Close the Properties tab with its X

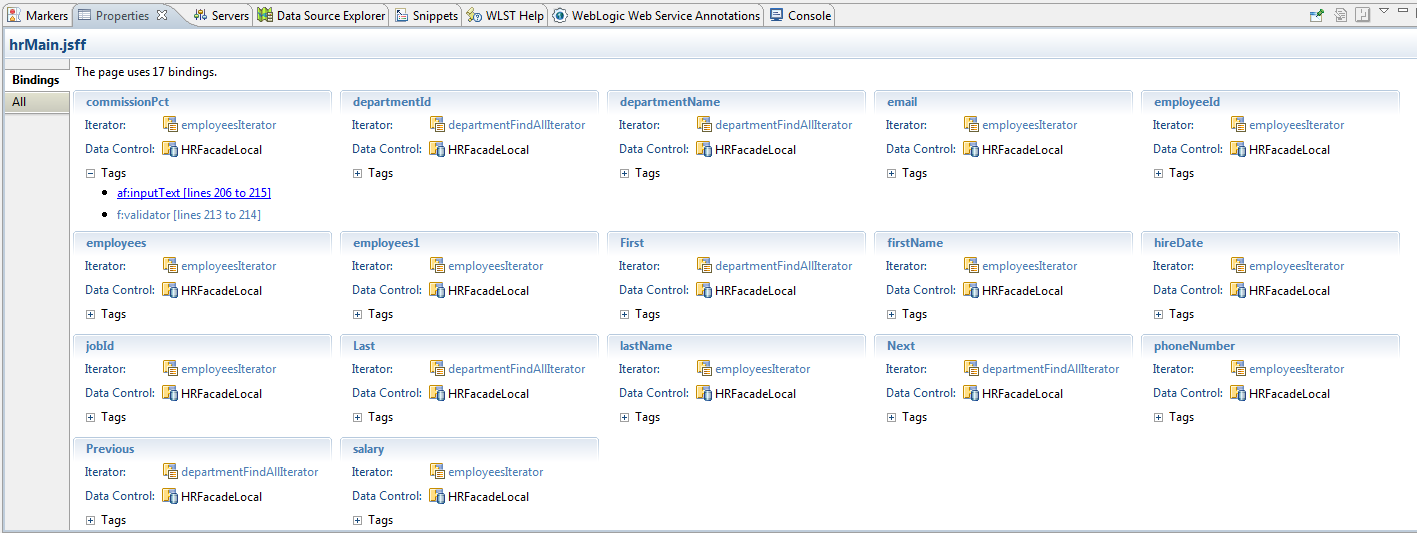pyautogui.click(x=162, y=15)
